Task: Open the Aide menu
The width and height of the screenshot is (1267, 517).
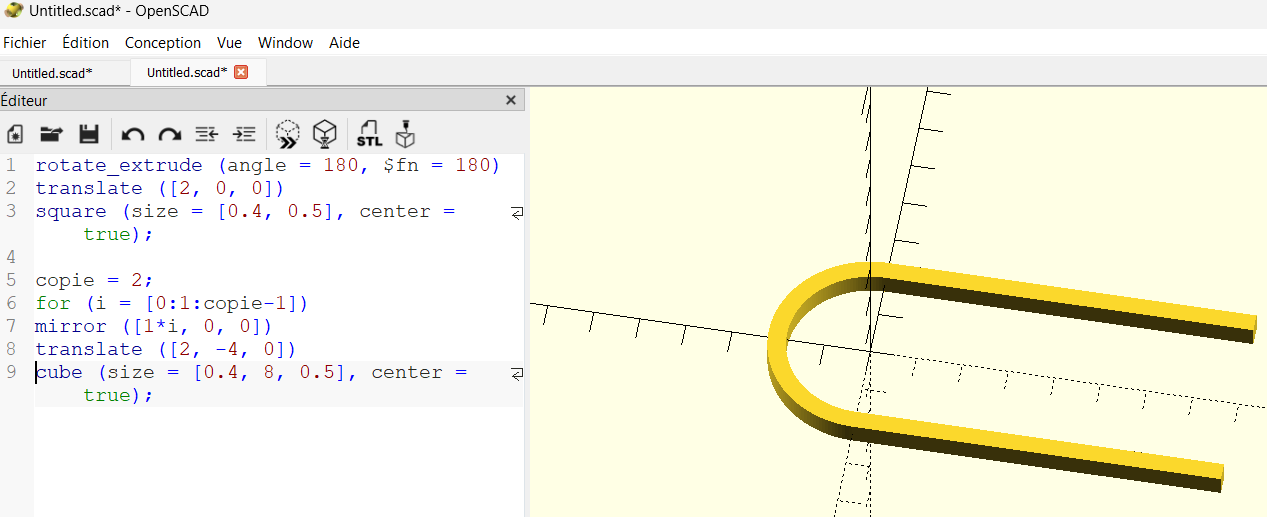Action: coord(345,43)
